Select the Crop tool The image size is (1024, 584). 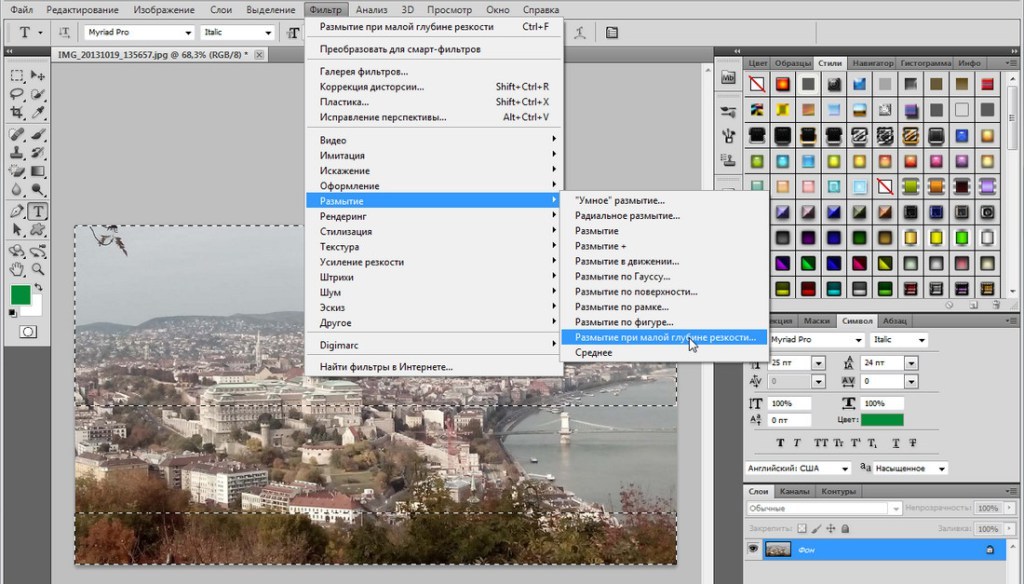(17, 113)
